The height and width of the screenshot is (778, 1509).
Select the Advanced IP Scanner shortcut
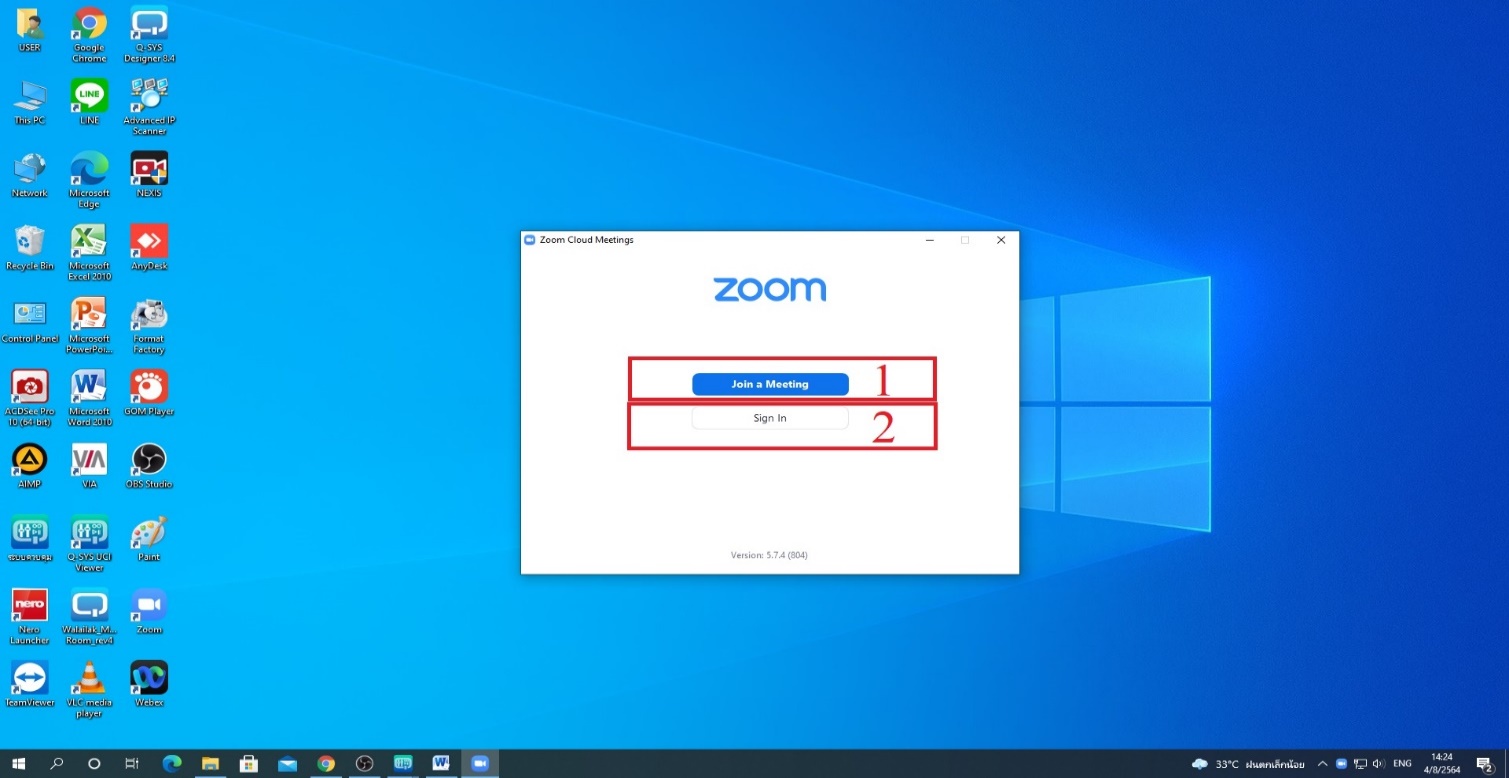click(149, 107)
